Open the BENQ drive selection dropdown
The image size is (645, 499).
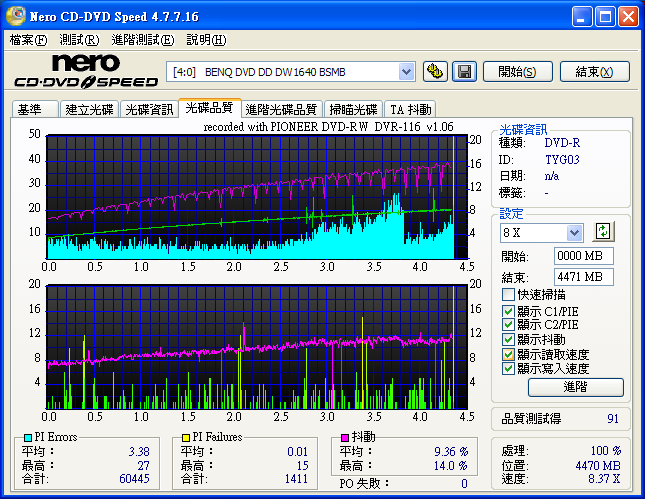(406, 71)
